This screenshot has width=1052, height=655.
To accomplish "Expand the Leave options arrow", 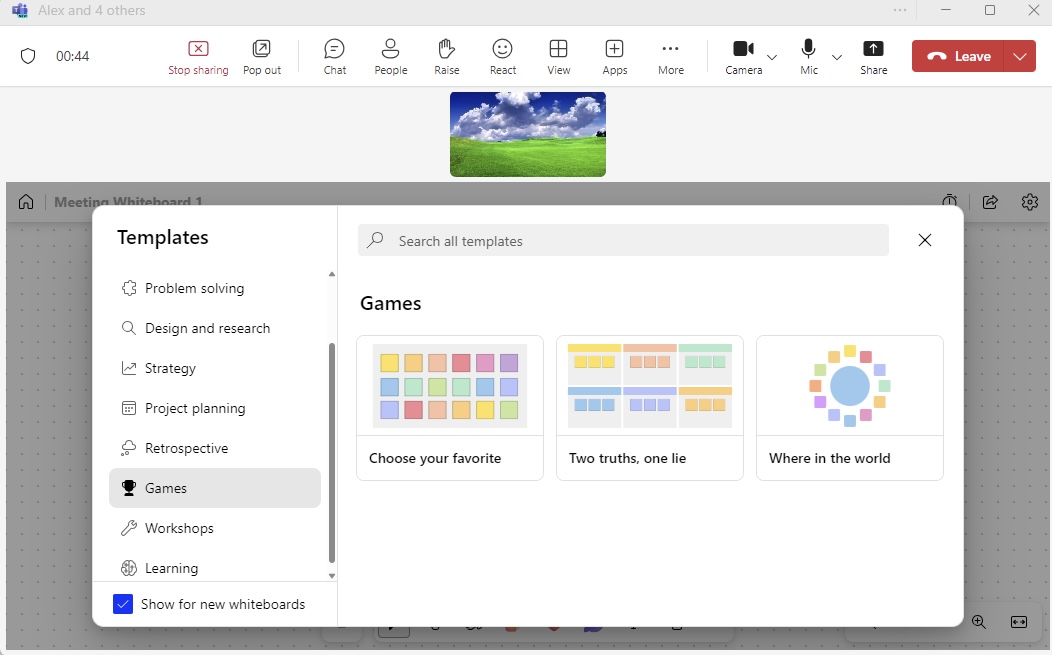I will tap(1020, 56).
